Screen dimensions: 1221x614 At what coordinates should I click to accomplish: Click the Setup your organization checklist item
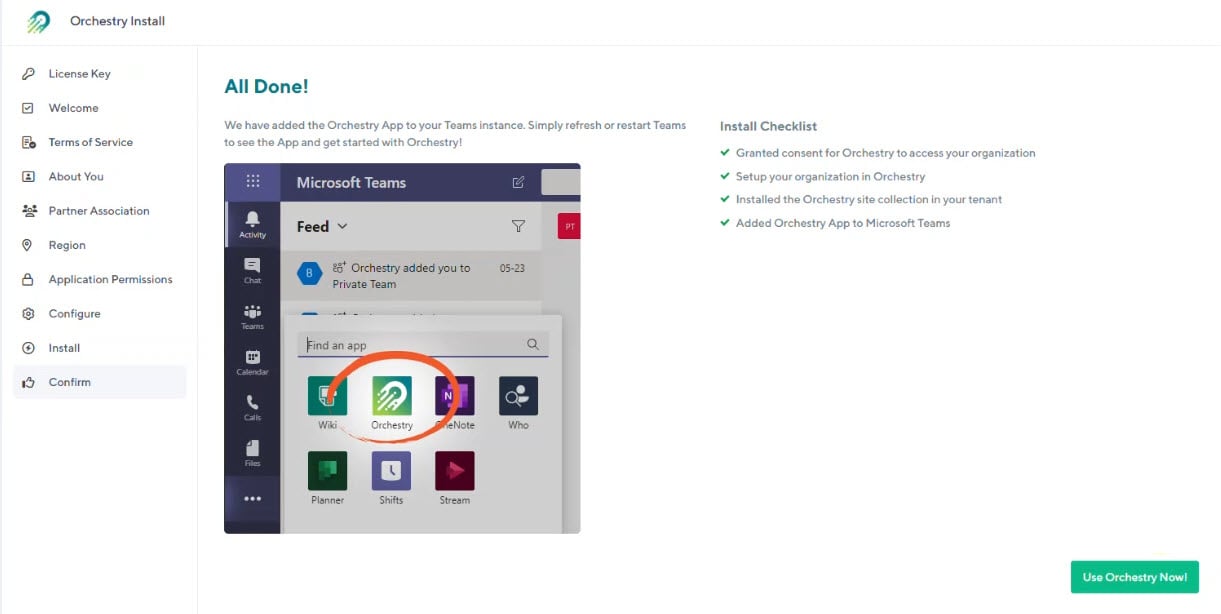click(830, 176)
